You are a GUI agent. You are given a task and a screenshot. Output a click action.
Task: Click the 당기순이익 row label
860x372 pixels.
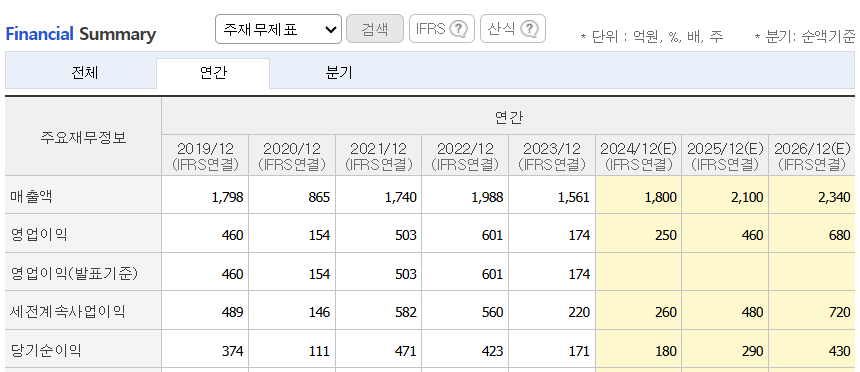(x=46, y=350)
